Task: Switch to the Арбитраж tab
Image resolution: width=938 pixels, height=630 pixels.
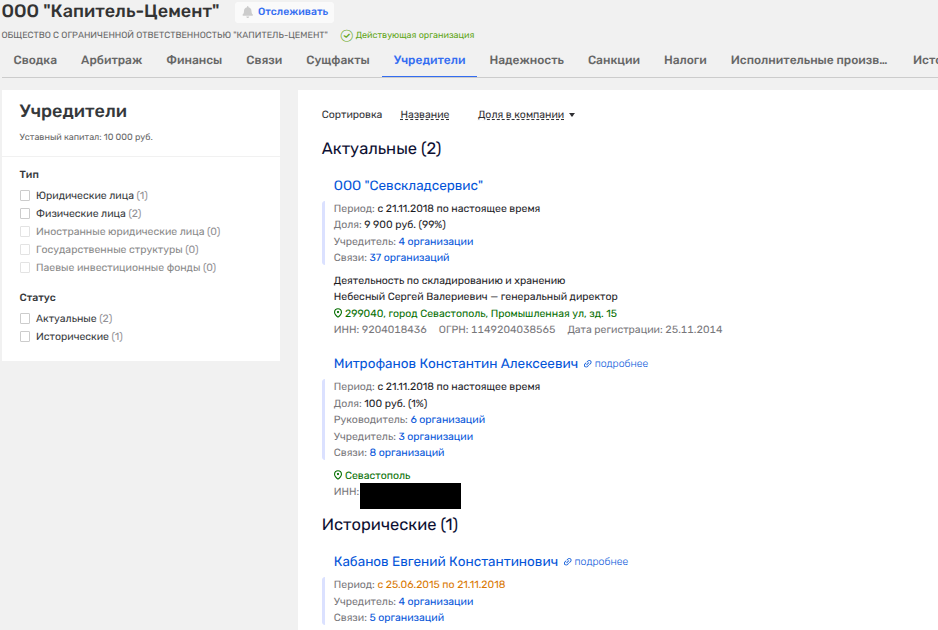Action: [x=111, y=60]
